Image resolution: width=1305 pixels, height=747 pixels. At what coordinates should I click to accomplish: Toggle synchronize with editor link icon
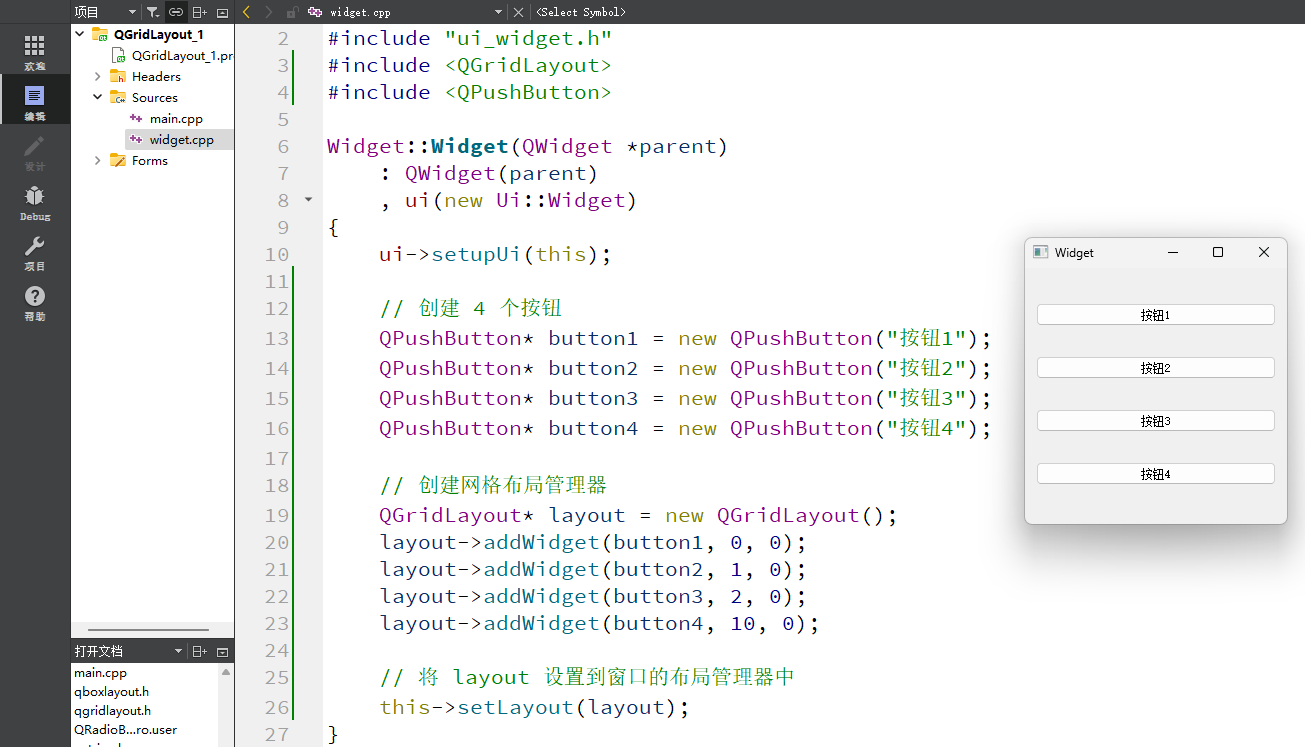pos(174,11)
